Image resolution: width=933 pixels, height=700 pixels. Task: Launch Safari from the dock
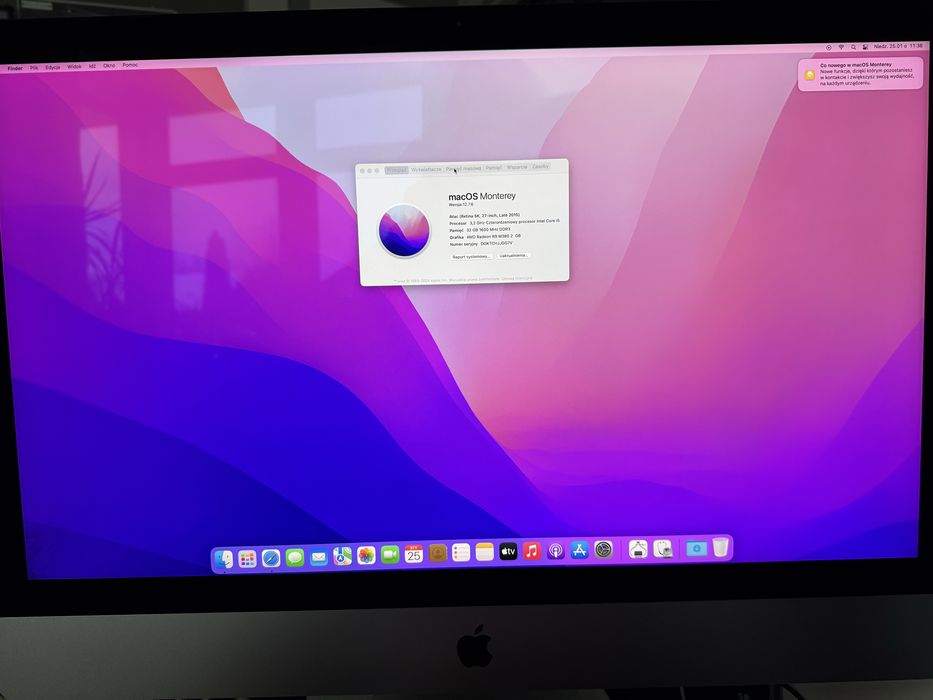pos(271,558)
